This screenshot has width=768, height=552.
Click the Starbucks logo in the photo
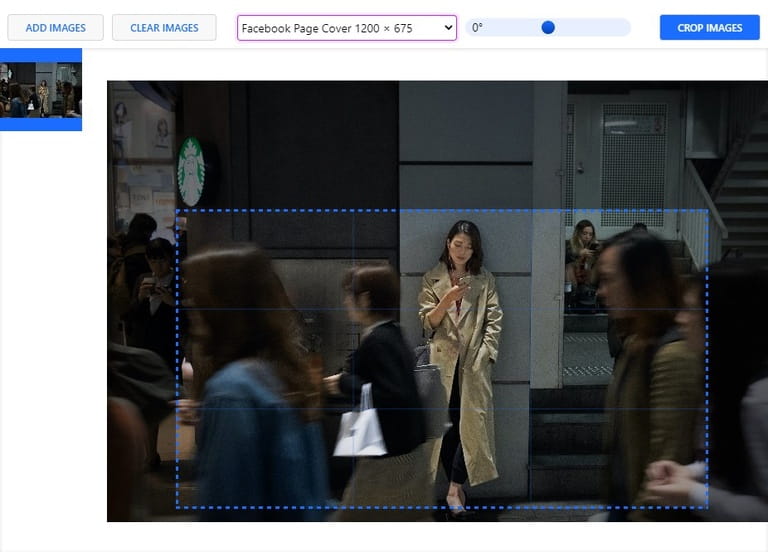[191, 172]
